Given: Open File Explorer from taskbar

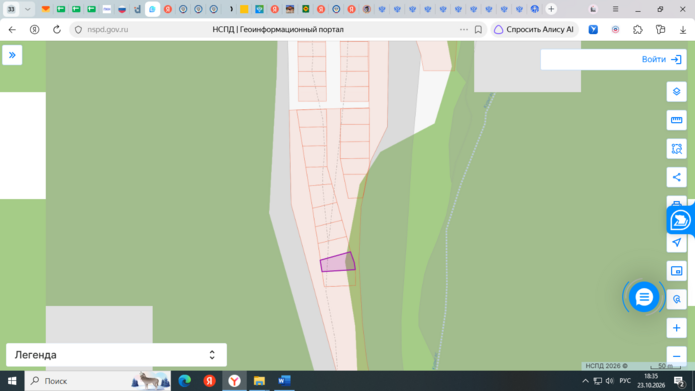Looking at the screenshot, I should coord(259,381).
